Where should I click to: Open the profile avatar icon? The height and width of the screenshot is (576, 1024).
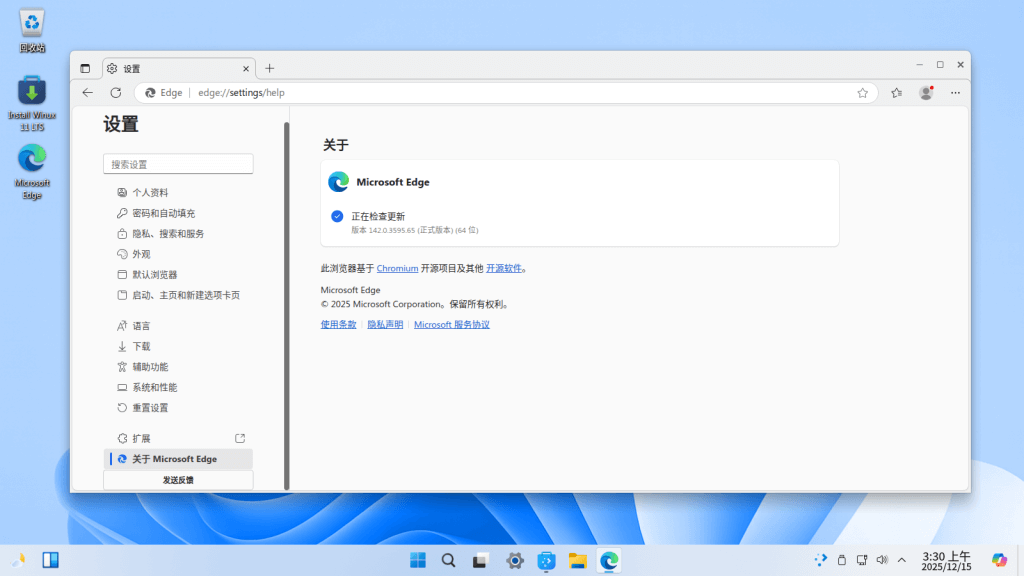point(926,93)
